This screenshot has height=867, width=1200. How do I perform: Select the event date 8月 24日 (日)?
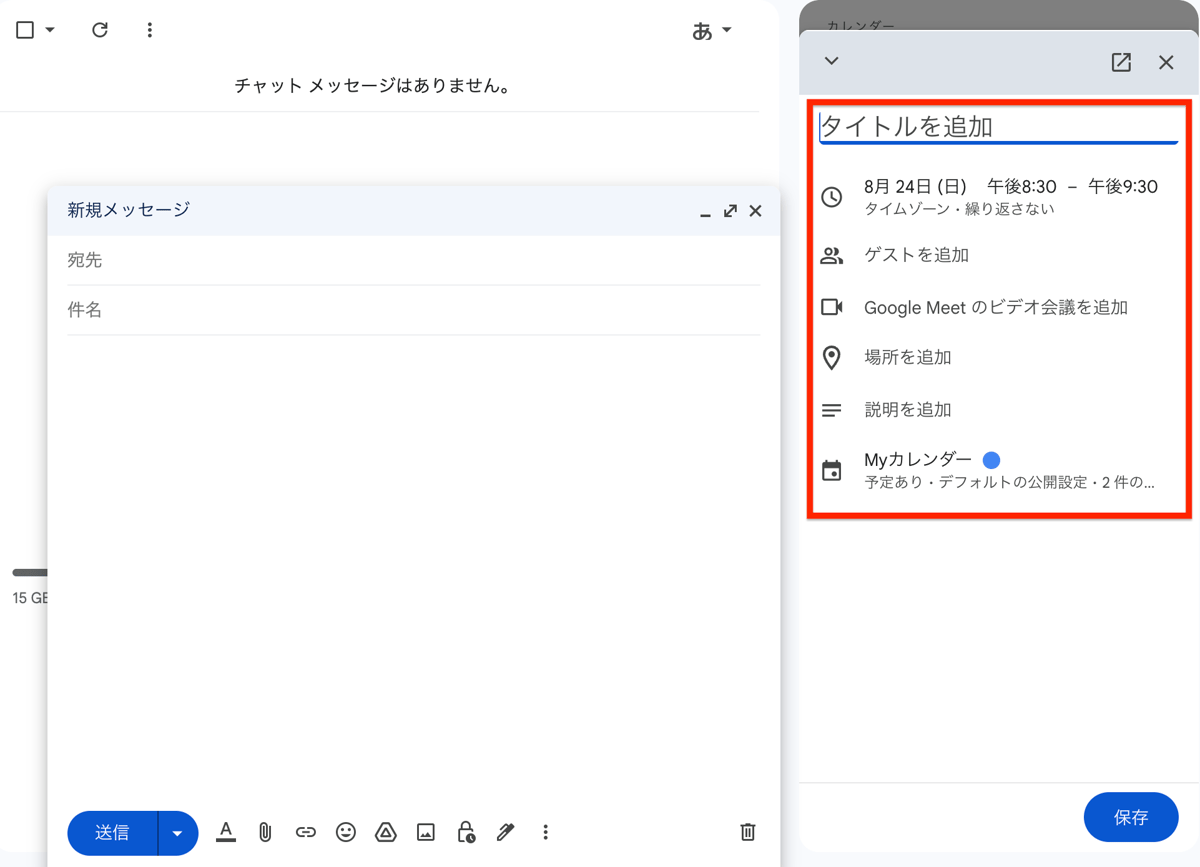coord(915,186)
